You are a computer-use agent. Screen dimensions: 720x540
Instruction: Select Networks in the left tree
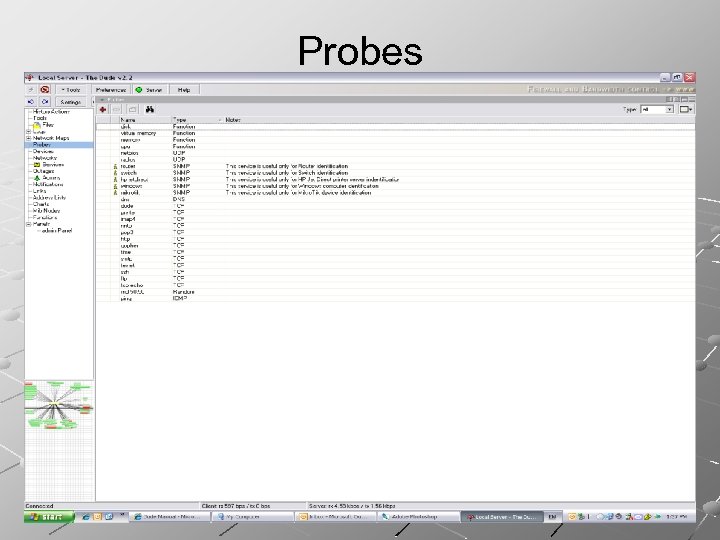(x=45, y=158)
